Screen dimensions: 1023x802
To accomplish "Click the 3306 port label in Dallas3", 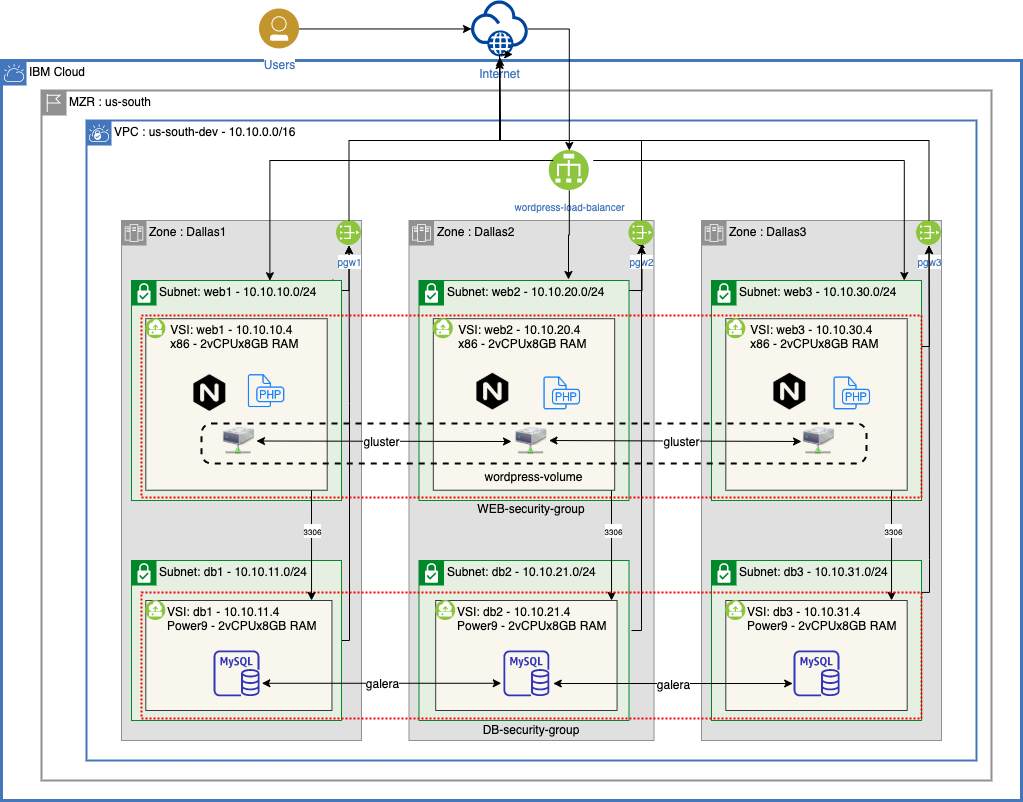I will point(893,532).
